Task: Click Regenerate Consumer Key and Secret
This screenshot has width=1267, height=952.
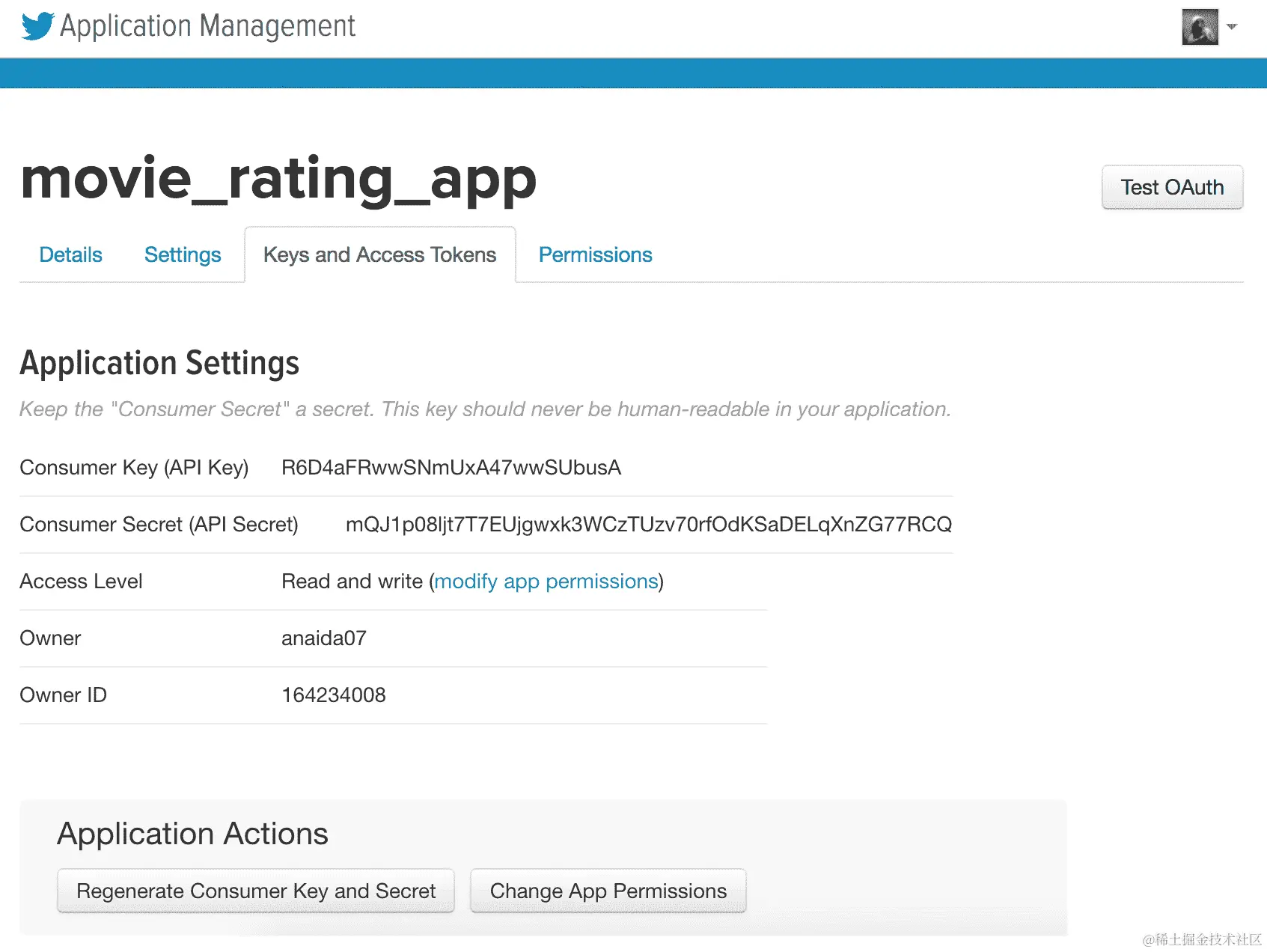Action: pos(256,891)
